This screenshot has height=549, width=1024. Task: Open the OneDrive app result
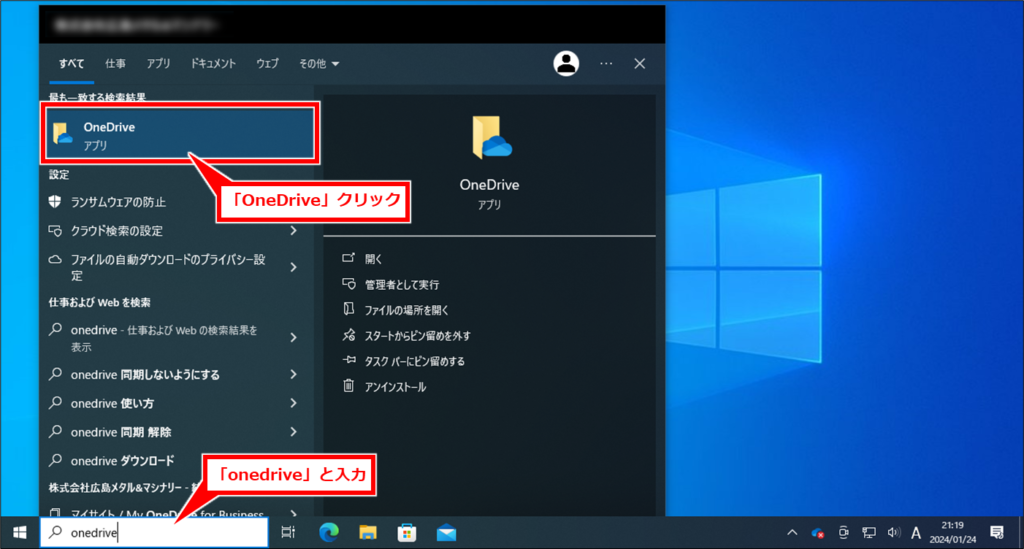point(180,133)
